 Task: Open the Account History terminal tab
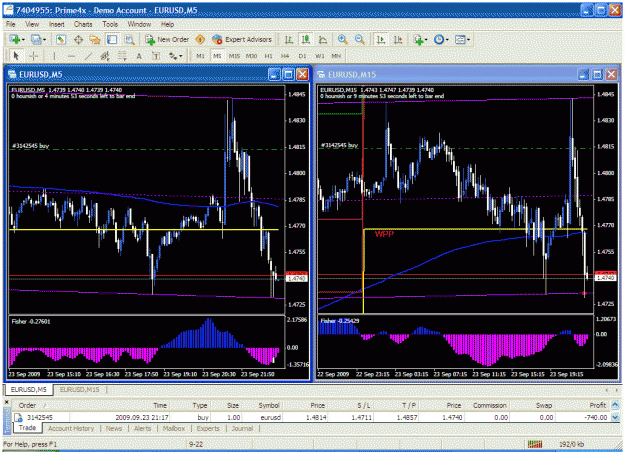coord(71,428)
